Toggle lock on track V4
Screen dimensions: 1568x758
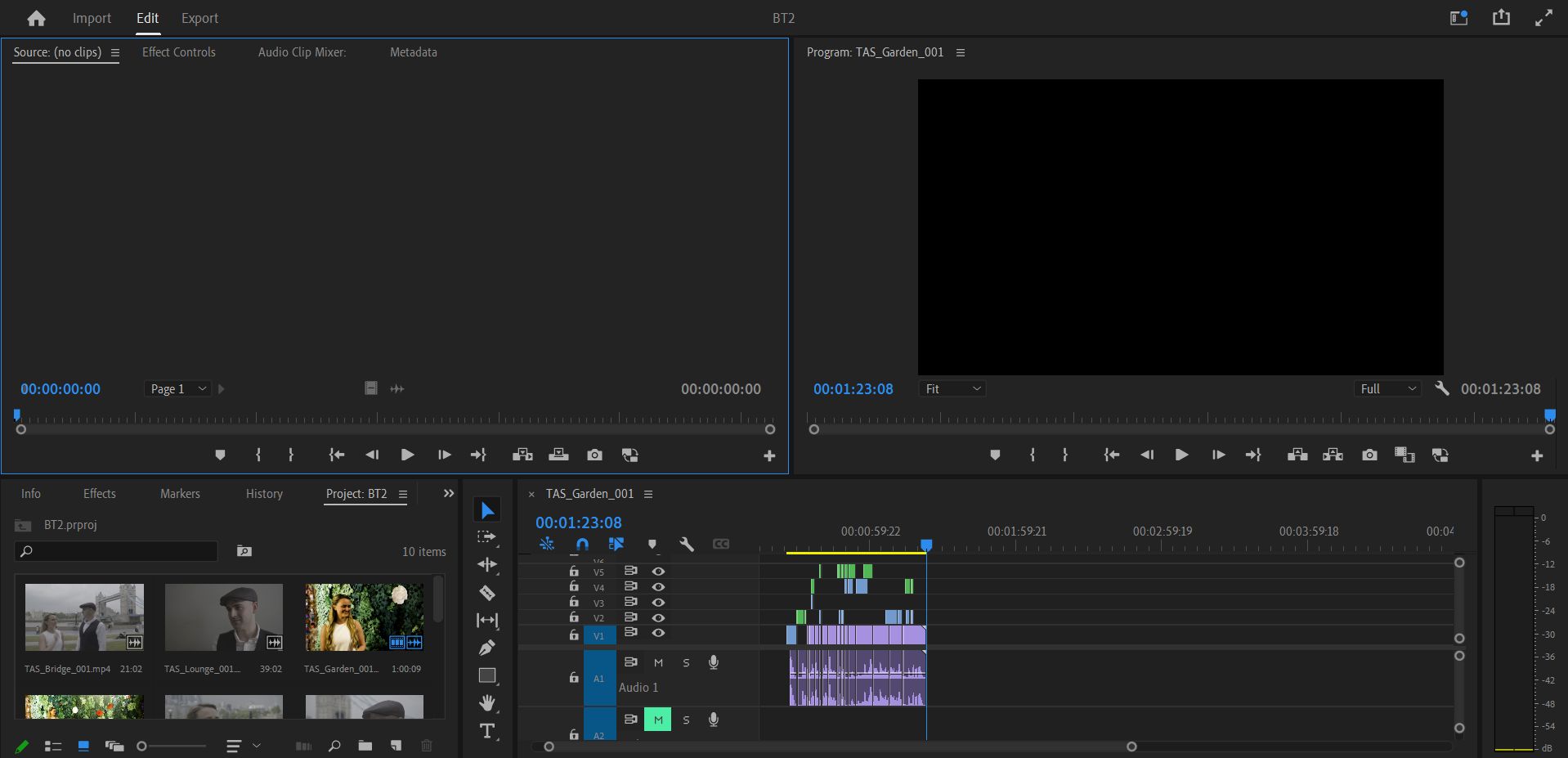point(574,587)
